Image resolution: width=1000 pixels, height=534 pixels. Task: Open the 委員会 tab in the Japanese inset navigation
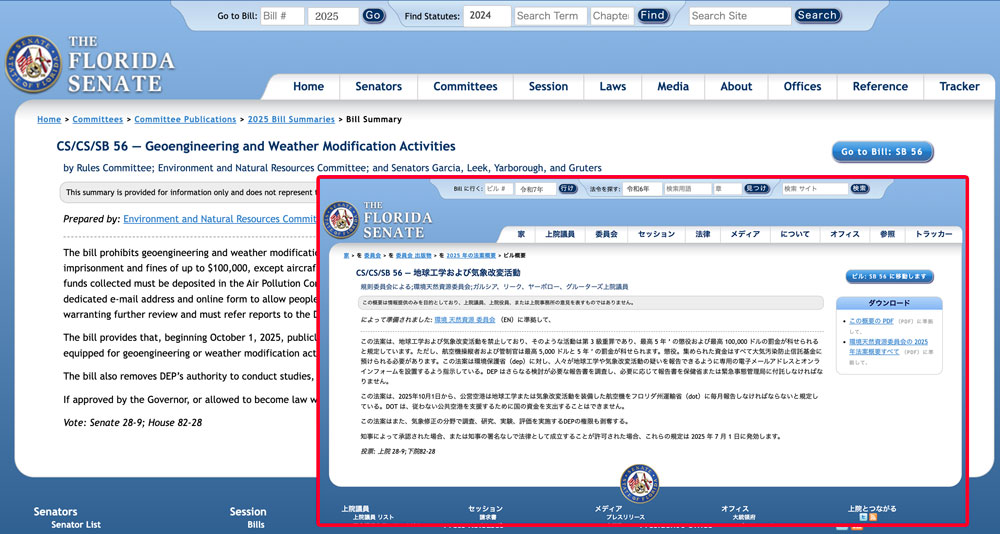click(x=606, y=234)
